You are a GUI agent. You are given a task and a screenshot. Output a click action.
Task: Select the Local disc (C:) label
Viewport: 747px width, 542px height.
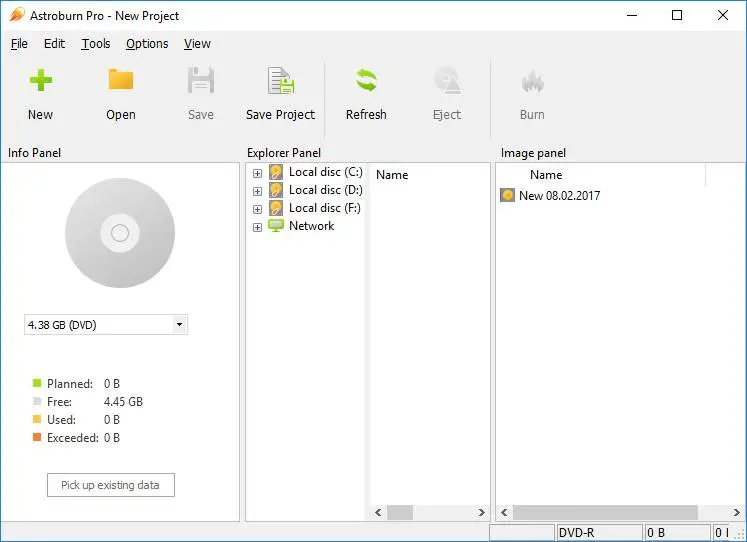click(x=326, y=172)
